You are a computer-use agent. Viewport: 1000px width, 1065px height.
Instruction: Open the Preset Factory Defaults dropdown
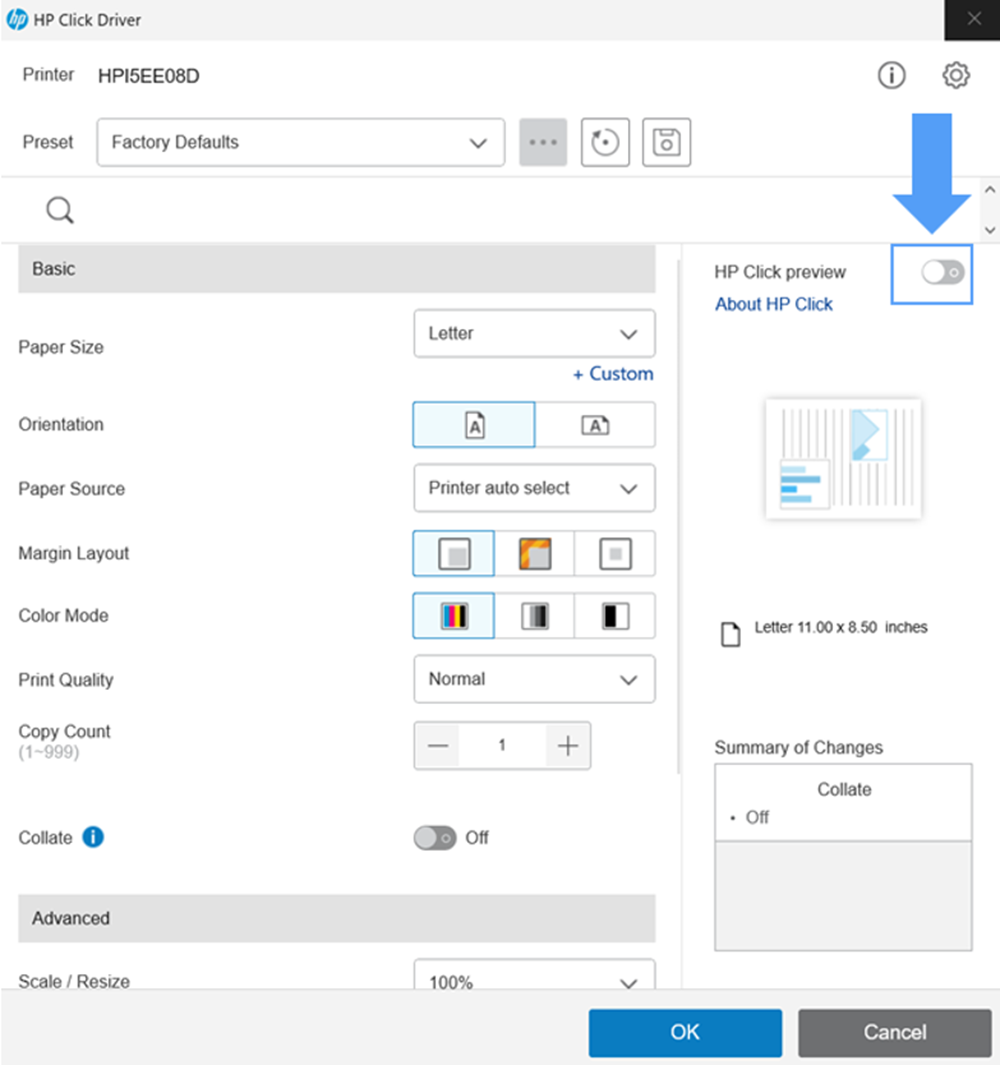pos(300,143)
